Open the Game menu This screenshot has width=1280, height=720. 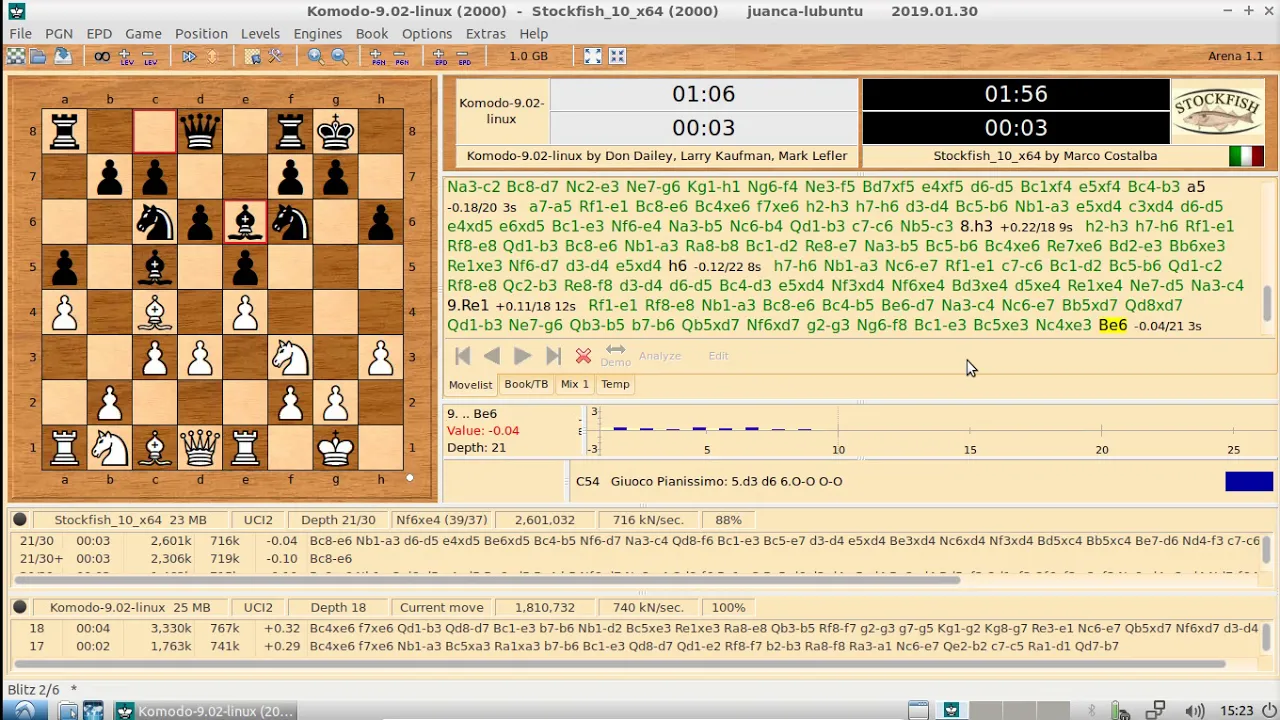click(x=143, y=33)
